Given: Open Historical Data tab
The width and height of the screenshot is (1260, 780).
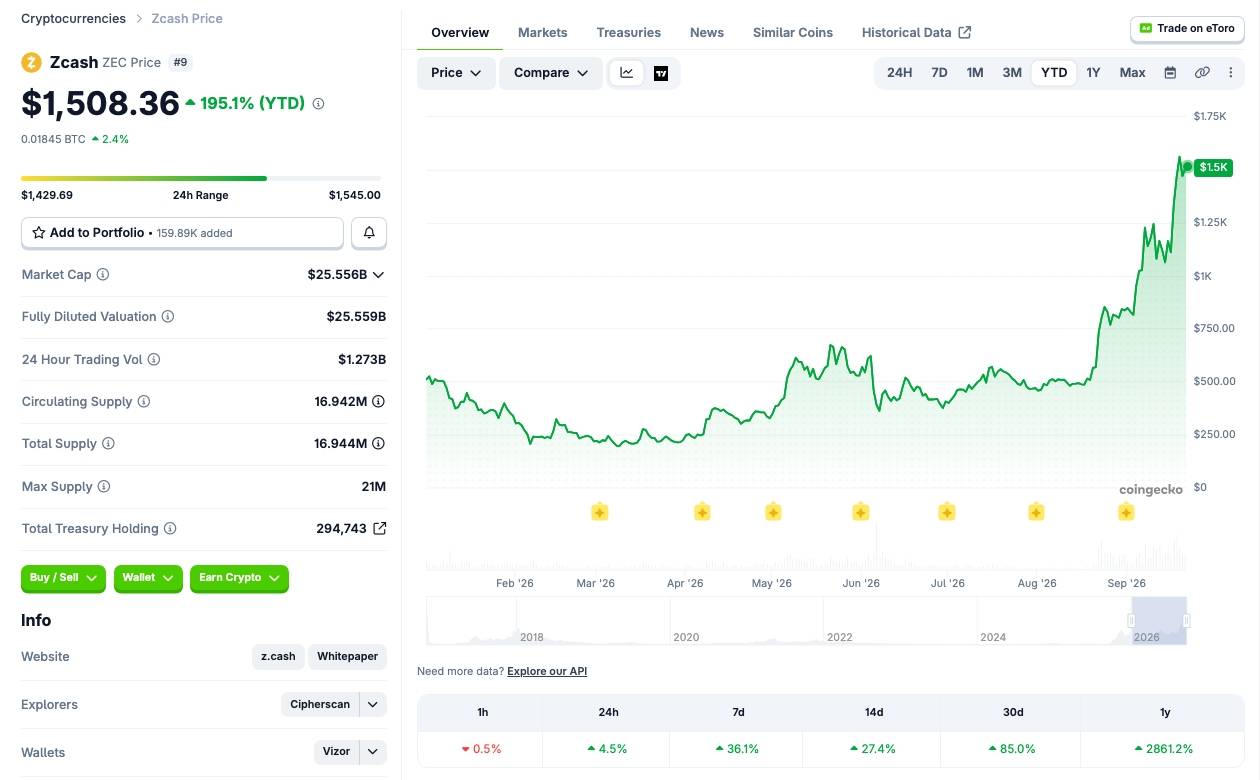Looking at the screenshot, I should [916, 32].
